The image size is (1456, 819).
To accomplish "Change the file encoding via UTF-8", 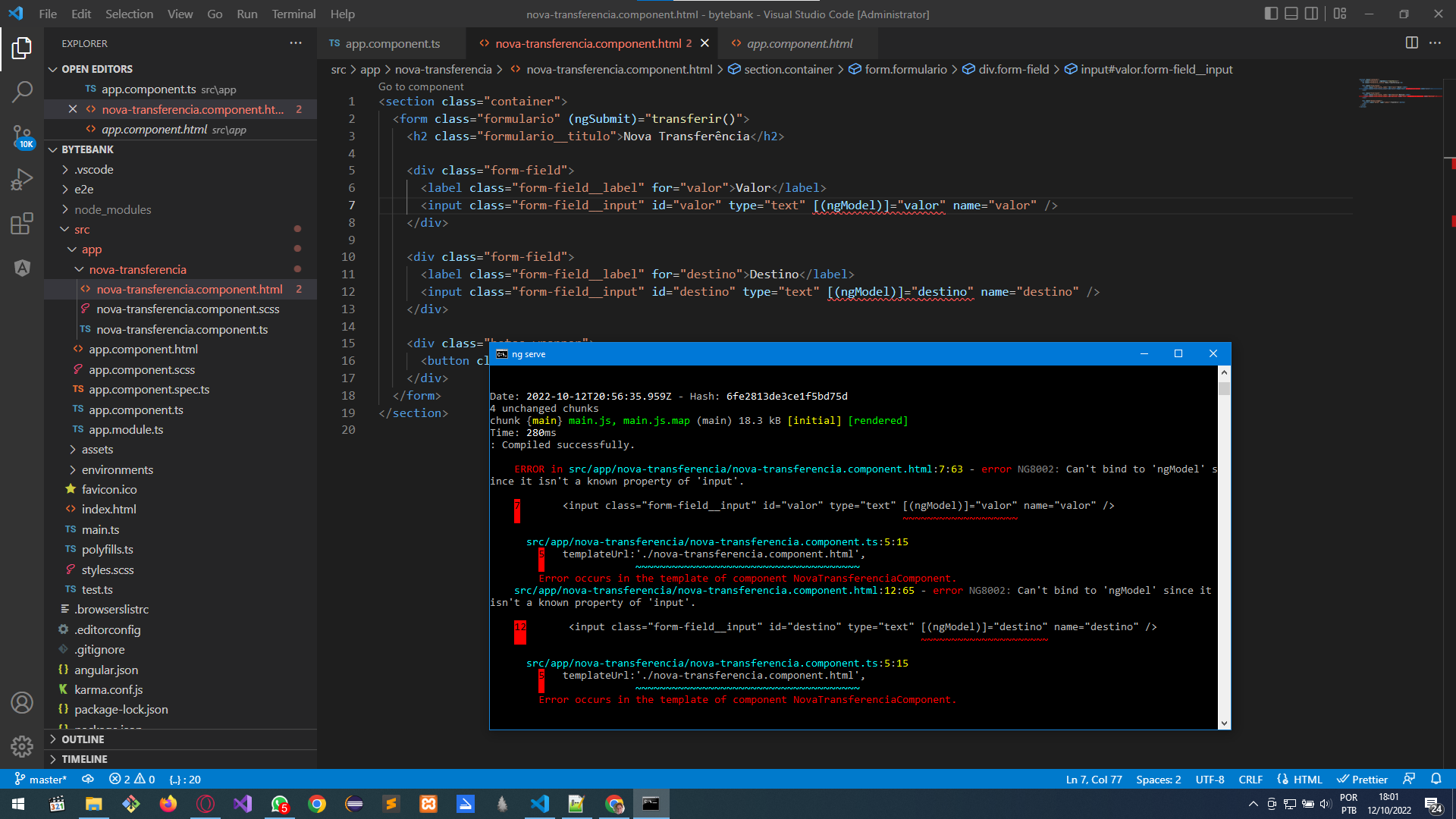I will point(1210,780).
